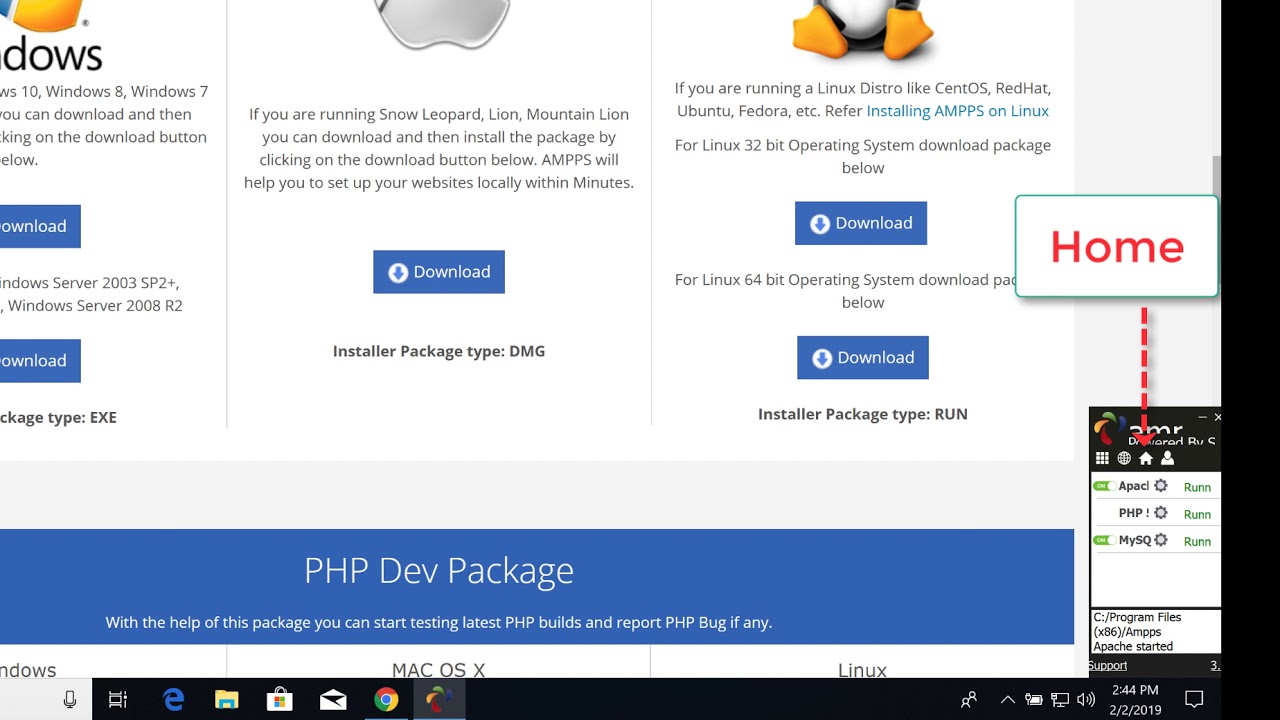Click the 'PHP Dev Package' heading

coord(439,570)
